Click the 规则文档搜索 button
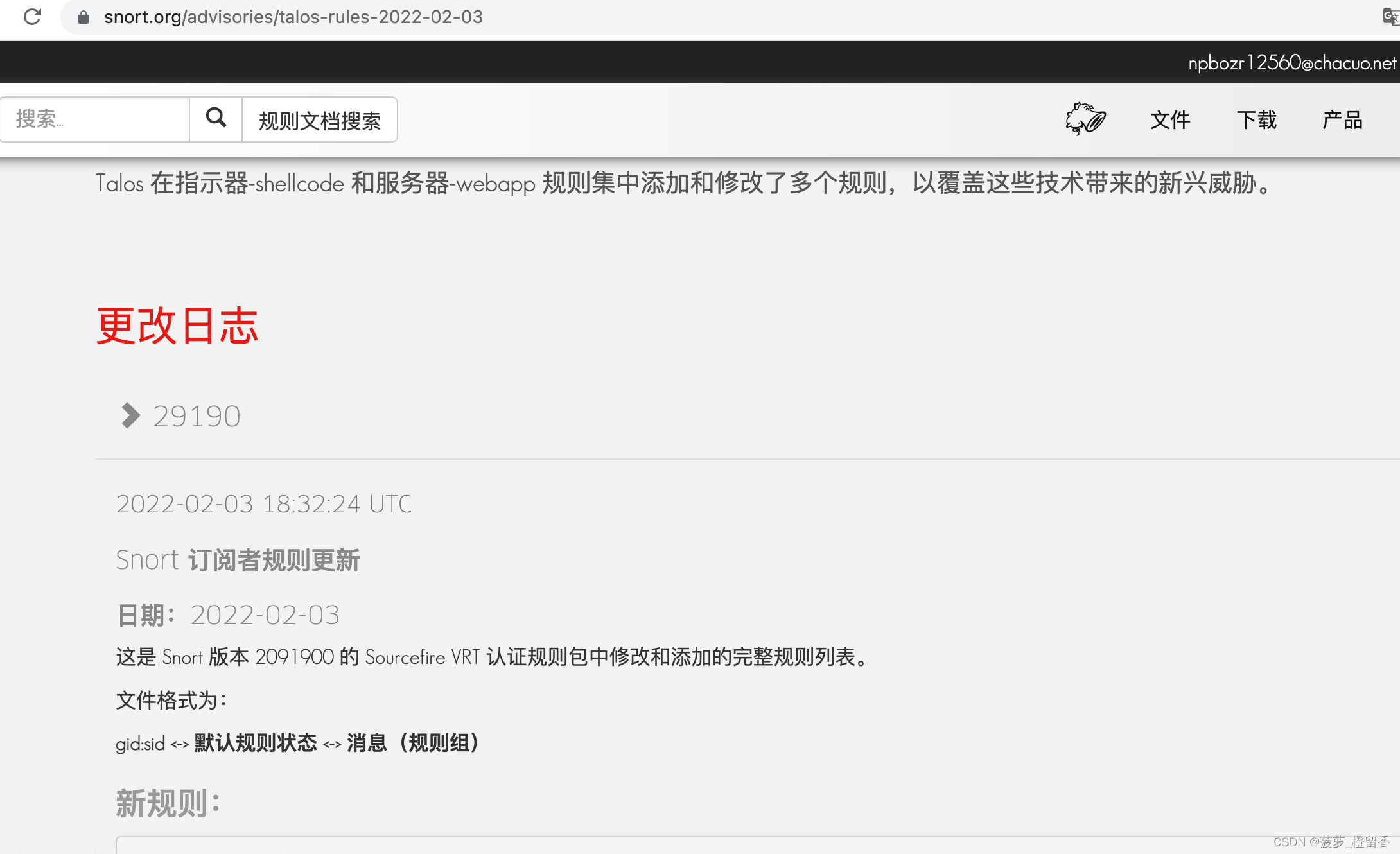Viewport: 1400px width, 854px height. click(x=320, y=120)
